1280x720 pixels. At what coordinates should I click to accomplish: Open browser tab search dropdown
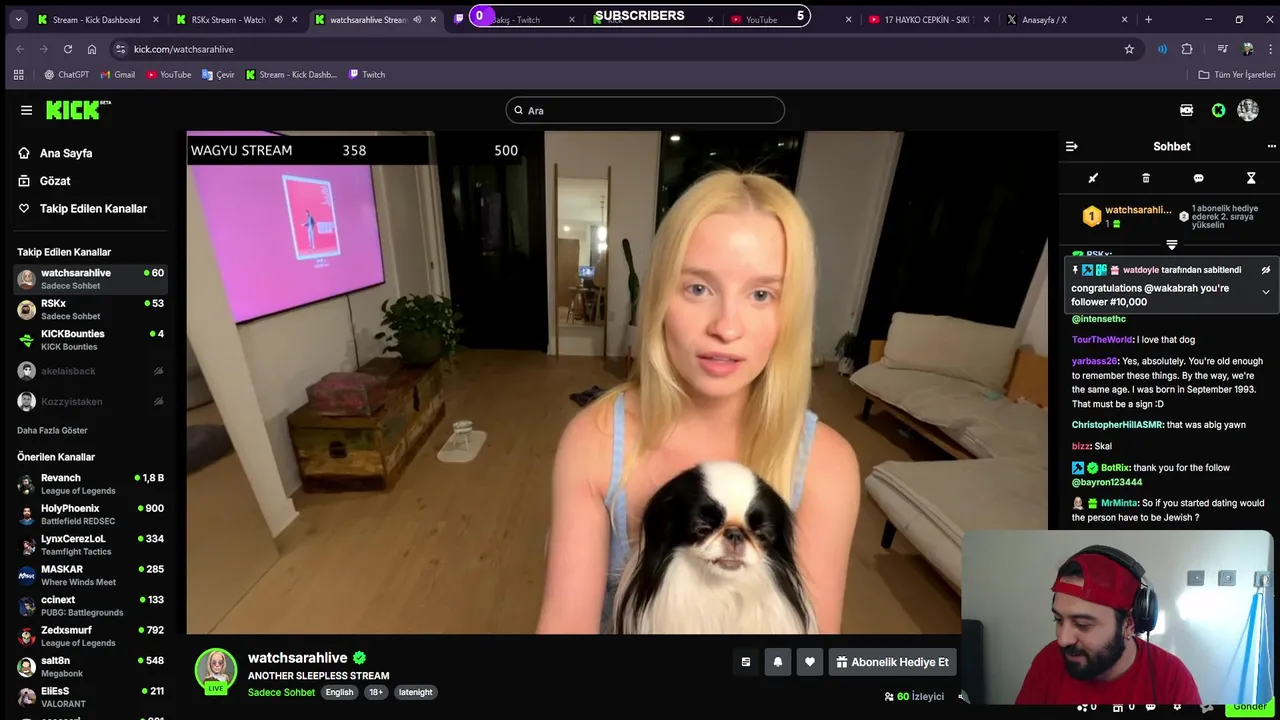[x=17, y=19]
